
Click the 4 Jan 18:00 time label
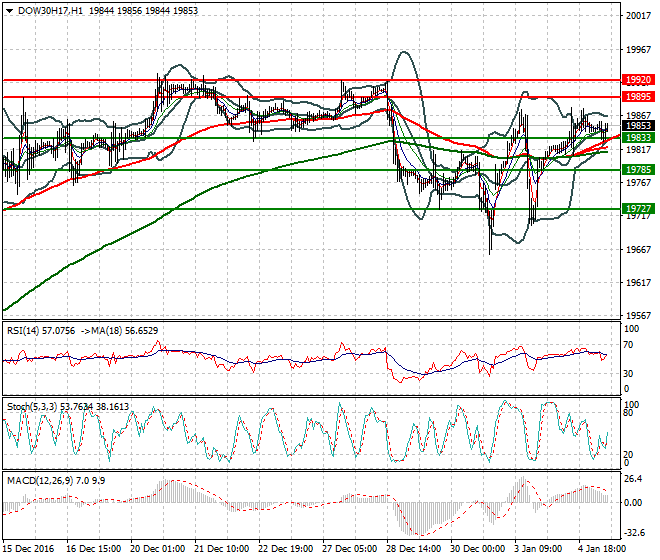pos(602,549)
